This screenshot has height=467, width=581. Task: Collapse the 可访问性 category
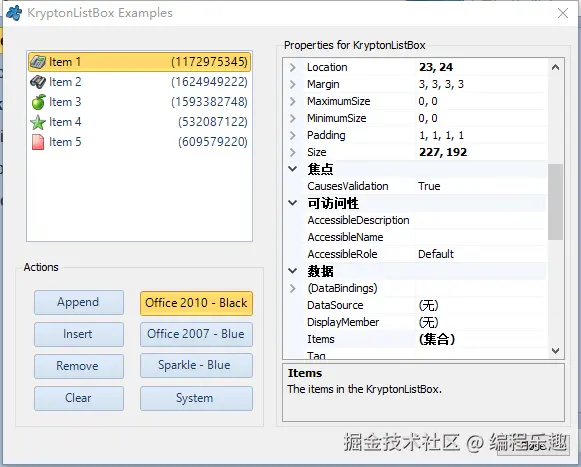pos(293,203)
